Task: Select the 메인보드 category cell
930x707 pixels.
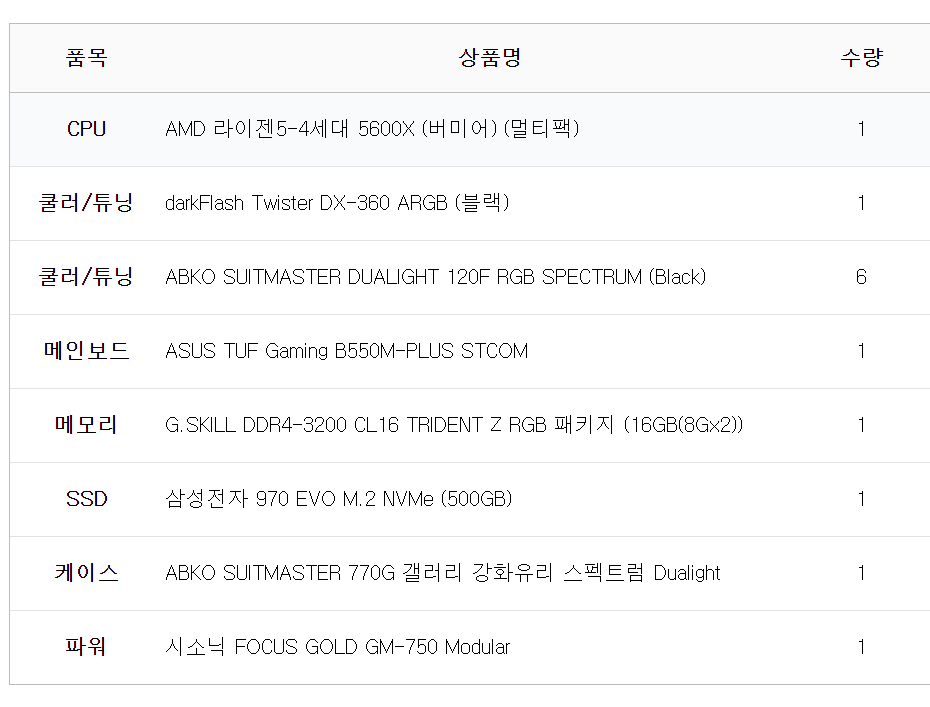Action: (86, 351)
